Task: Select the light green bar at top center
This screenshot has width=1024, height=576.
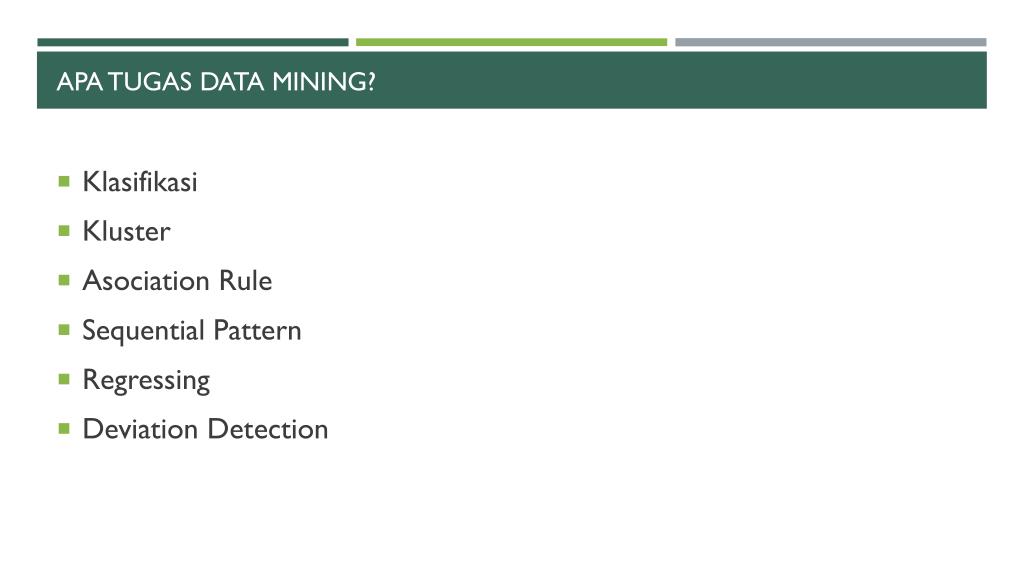Action: (511, 42)
